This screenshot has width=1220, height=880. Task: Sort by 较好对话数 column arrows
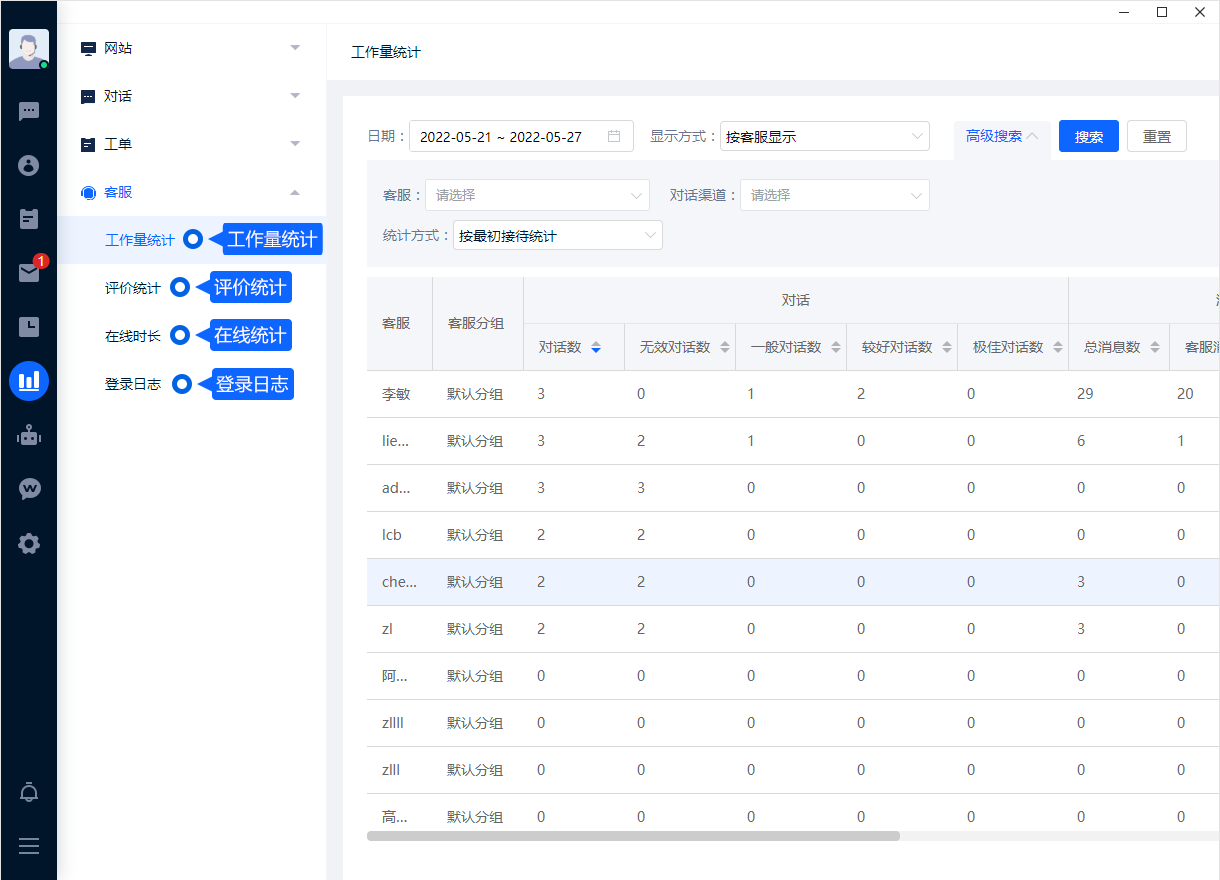[947, 347]
